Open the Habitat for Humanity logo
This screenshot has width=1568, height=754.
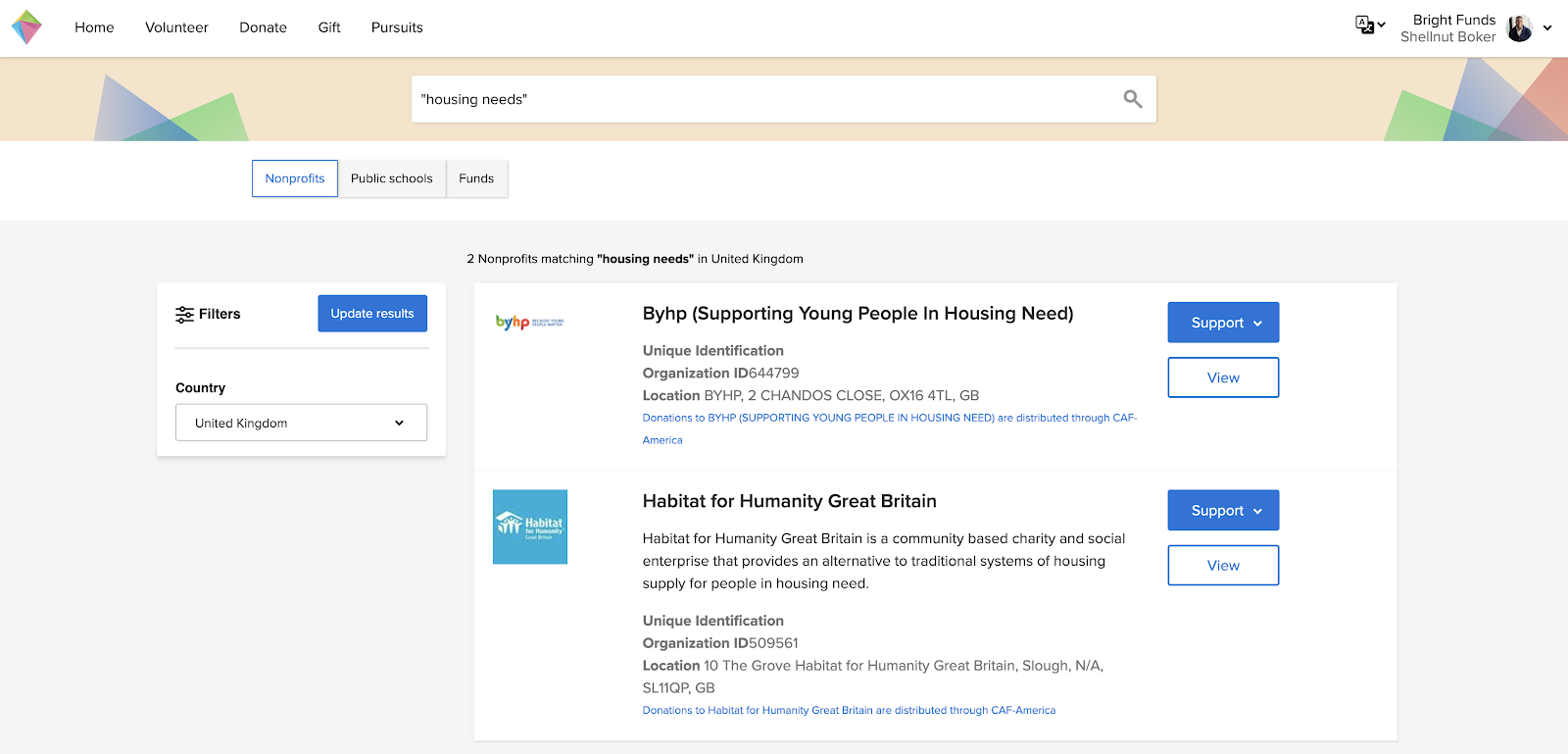[529, 527]
